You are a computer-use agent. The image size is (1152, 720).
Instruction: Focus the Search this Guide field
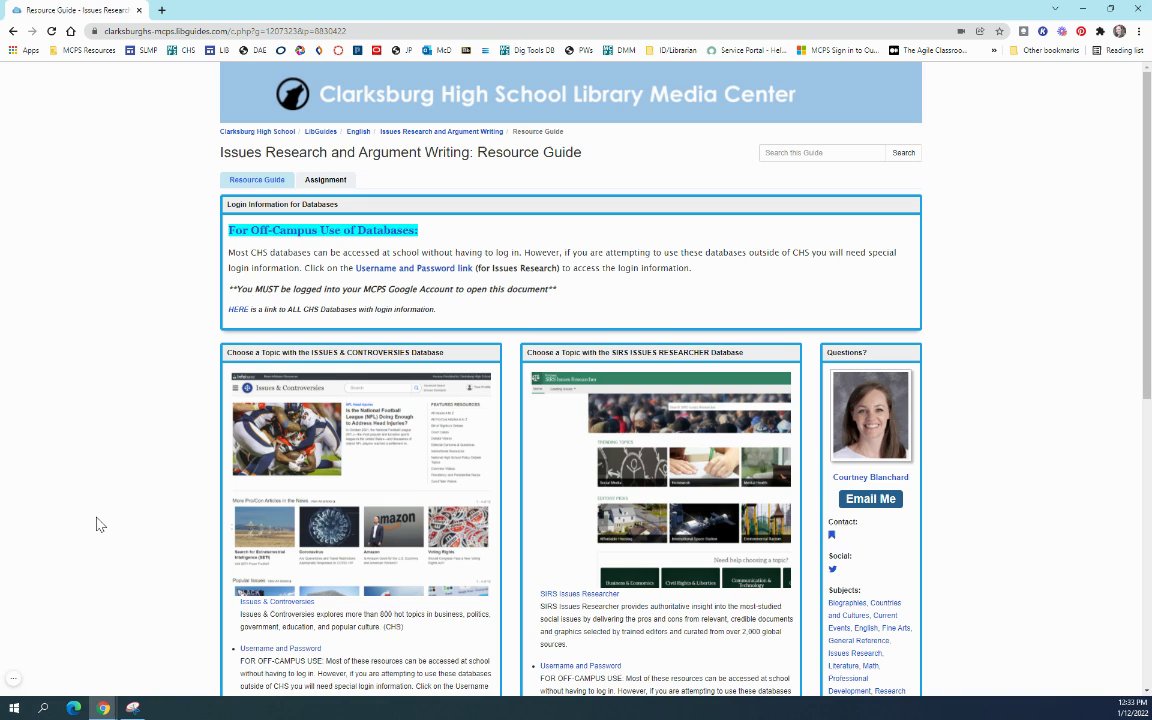822,153
